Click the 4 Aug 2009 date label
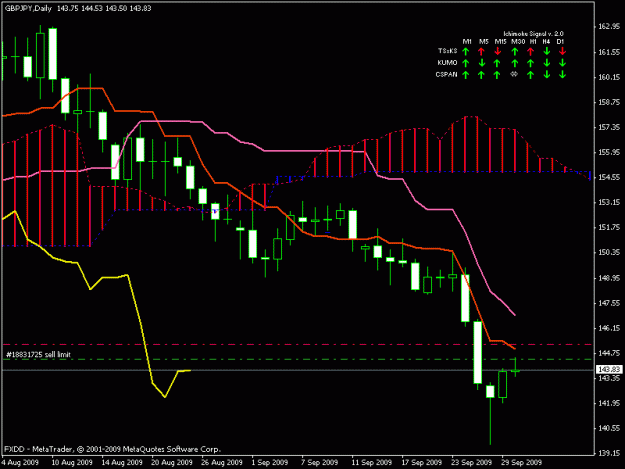Screen dimensions: 625x469 tap(20, 463)
